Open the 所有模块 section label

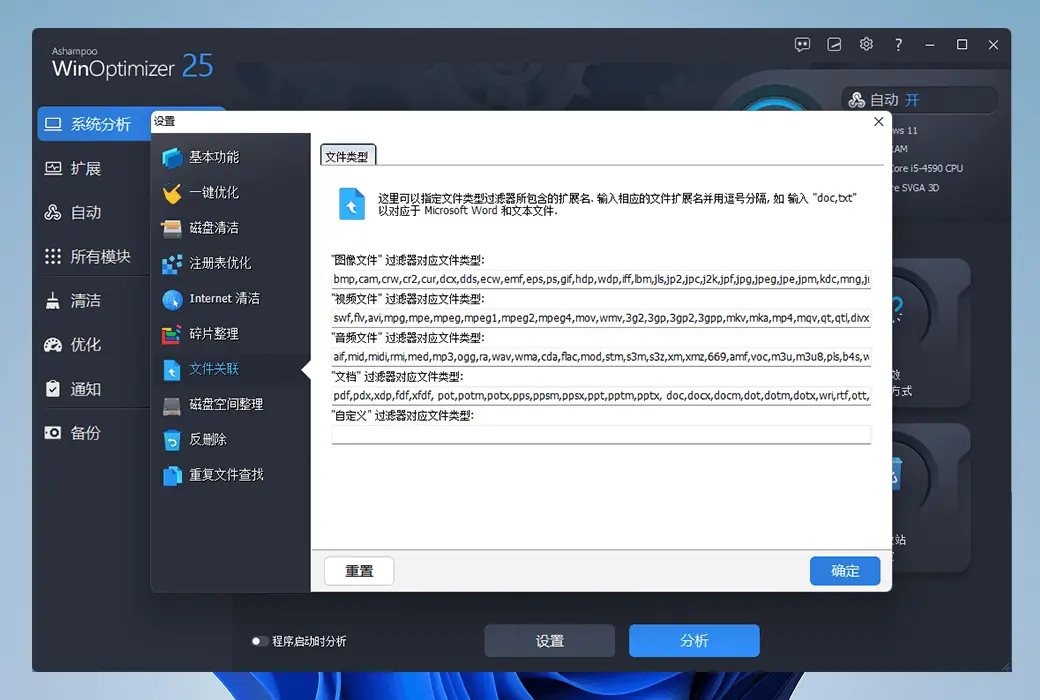101,256
